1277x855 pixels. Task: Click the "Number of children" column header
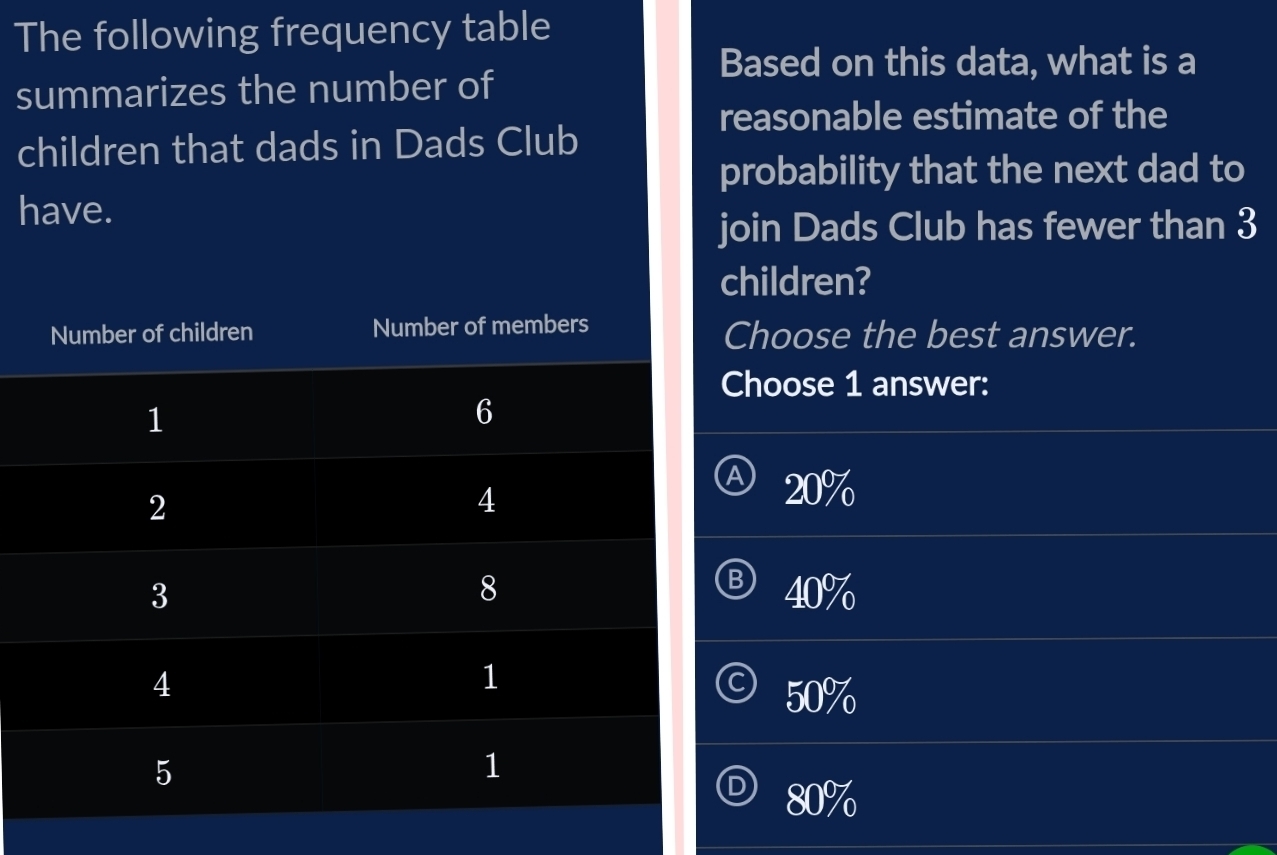[152, 332]
